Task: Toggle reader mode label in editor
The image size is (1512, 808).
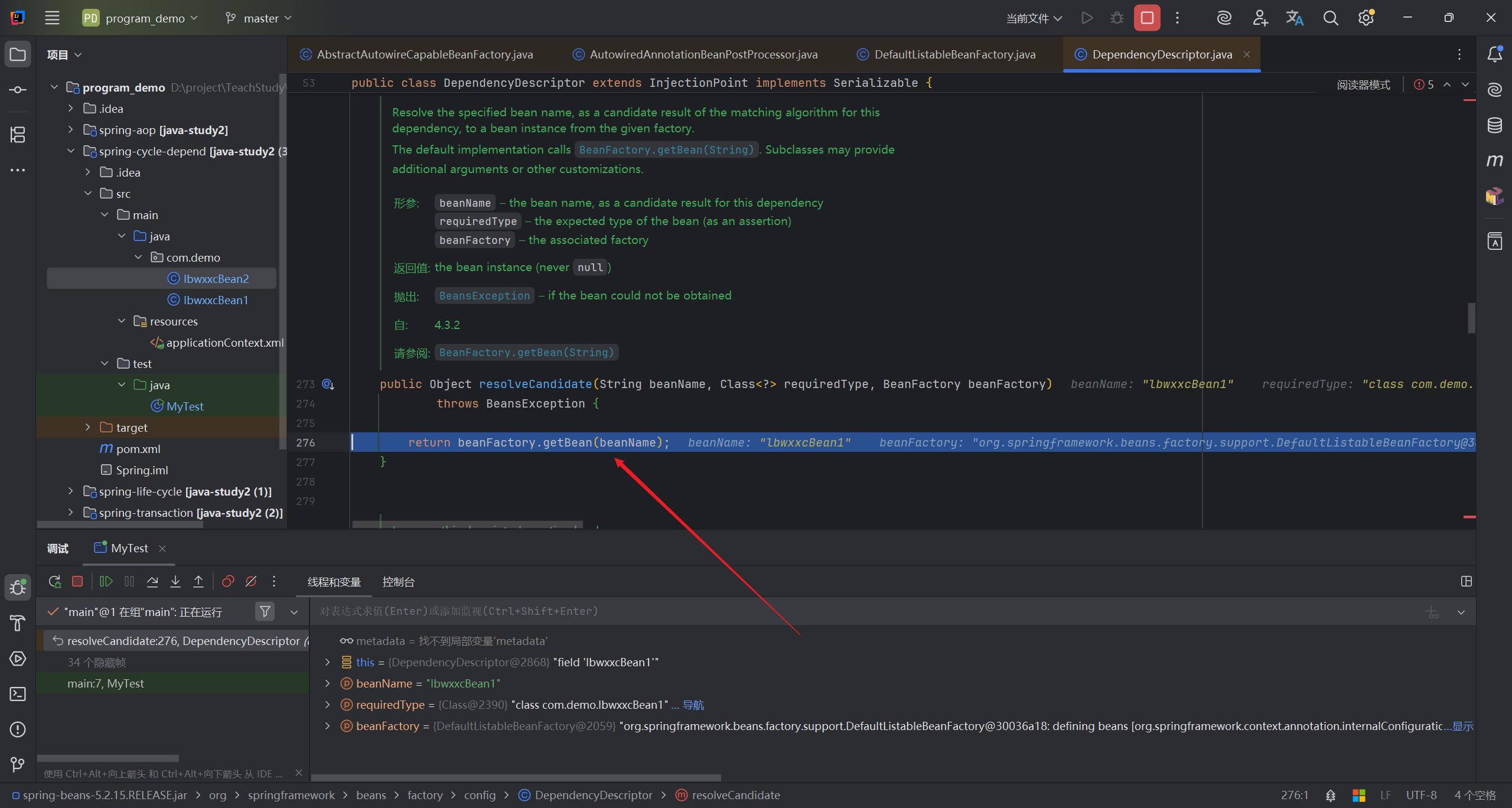Action: pos(1363,84)
